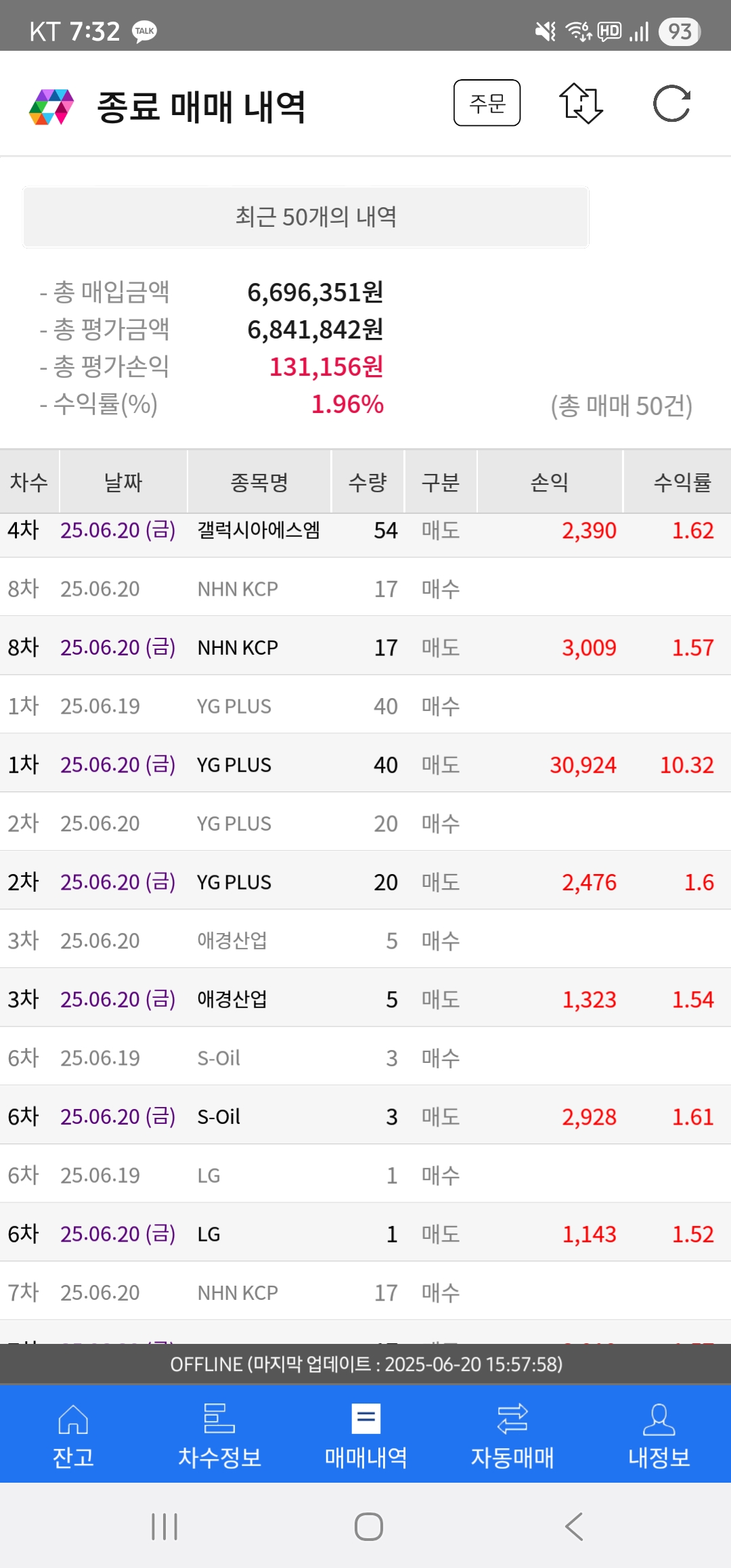Tap the Android home navigation button
This screenshot has height=1568, width=731.
369,1527
